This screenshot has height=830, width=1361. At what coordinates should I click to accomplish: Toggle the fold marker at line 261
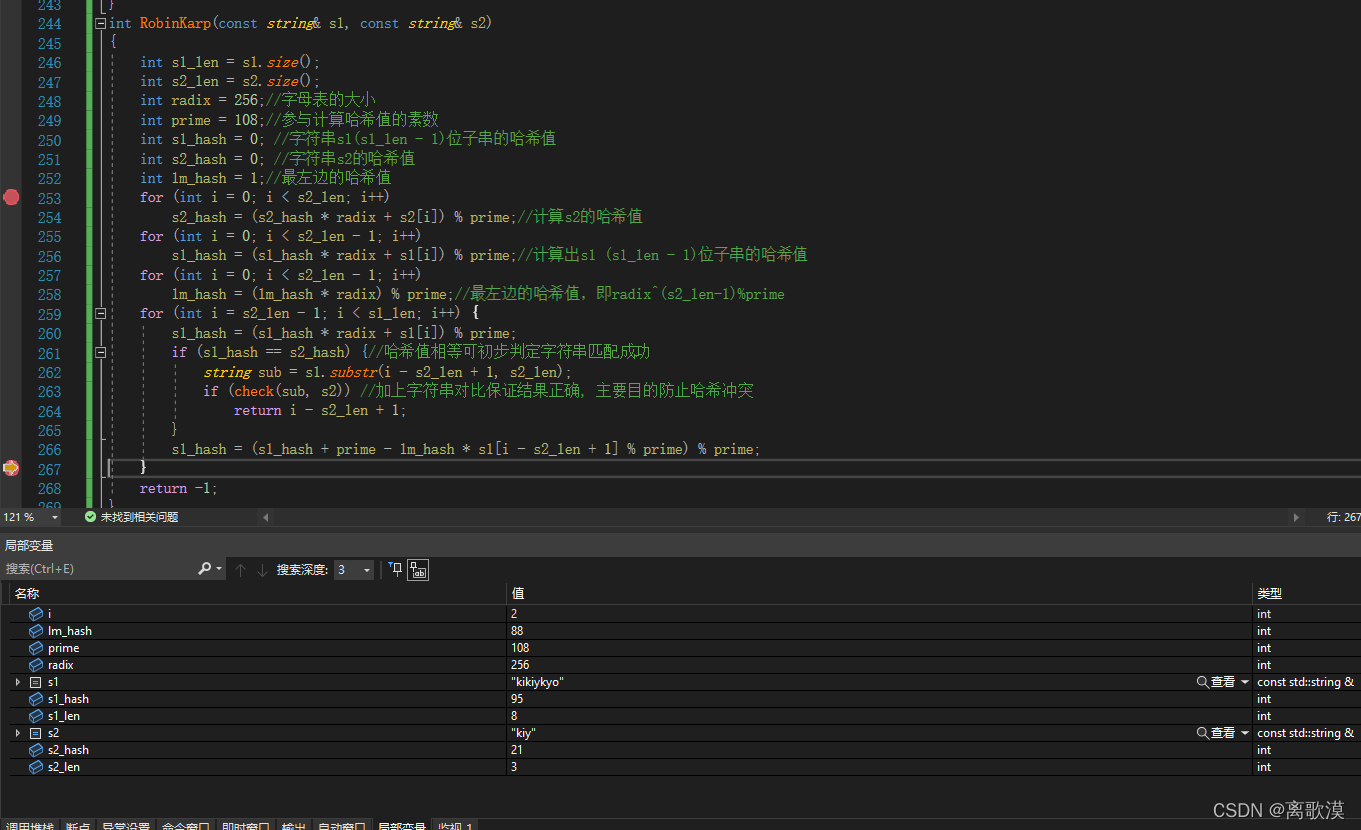tap(100, 352)
